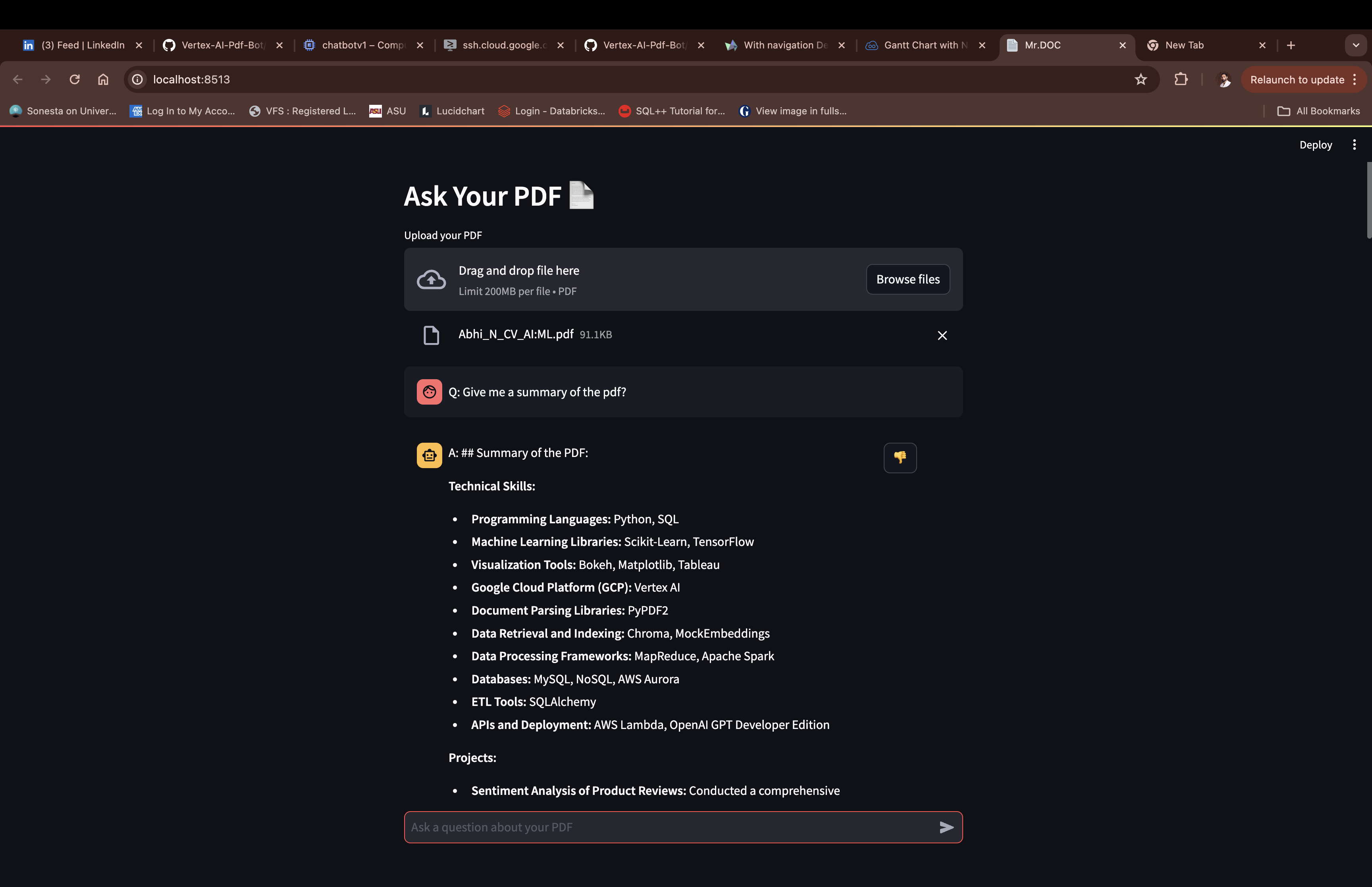Click the browser profile avatar
This screenshot has height=887, width=1372.
tap(1224, 79)
